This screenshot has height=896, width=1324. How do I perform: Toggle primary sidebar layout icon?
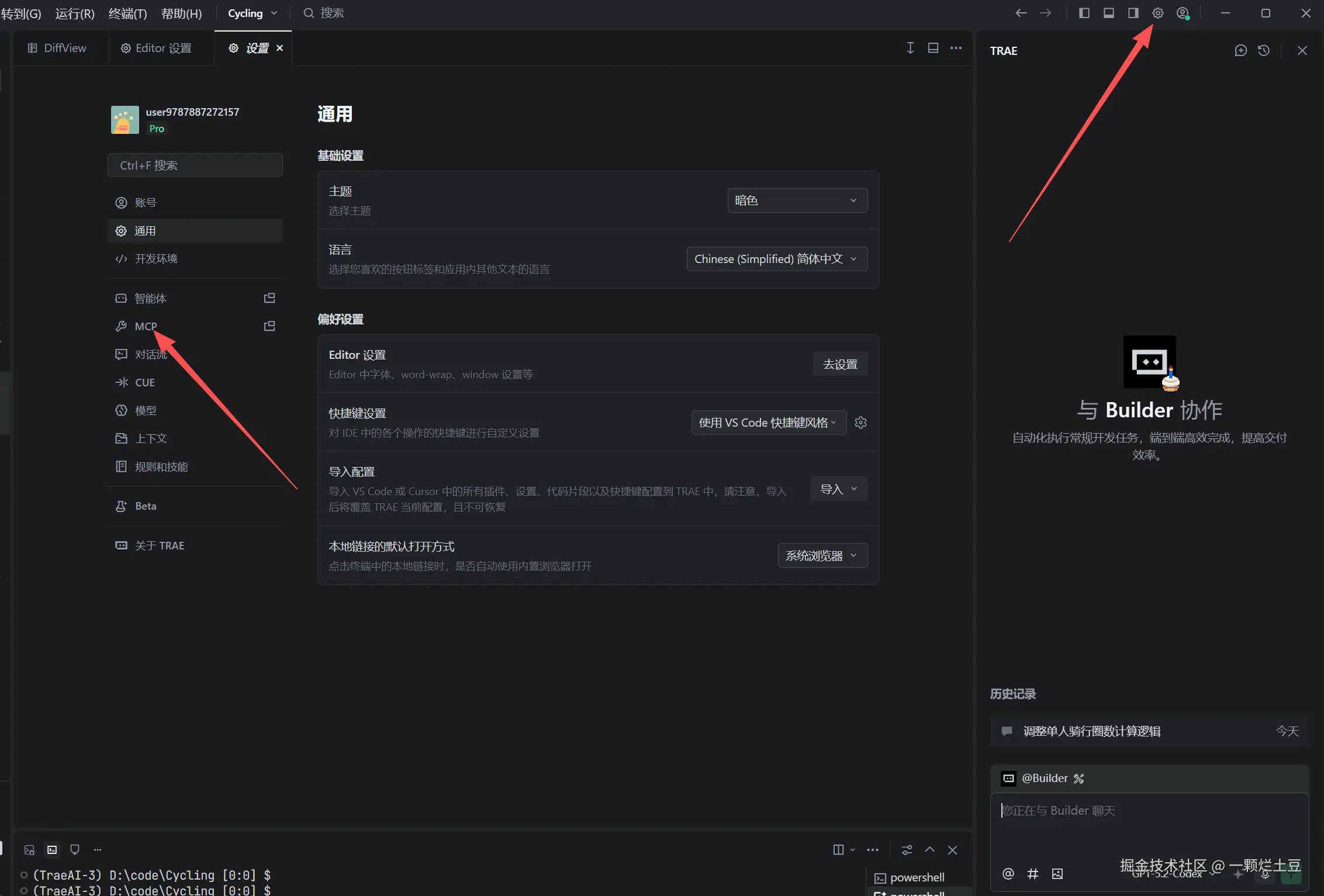1084,13
